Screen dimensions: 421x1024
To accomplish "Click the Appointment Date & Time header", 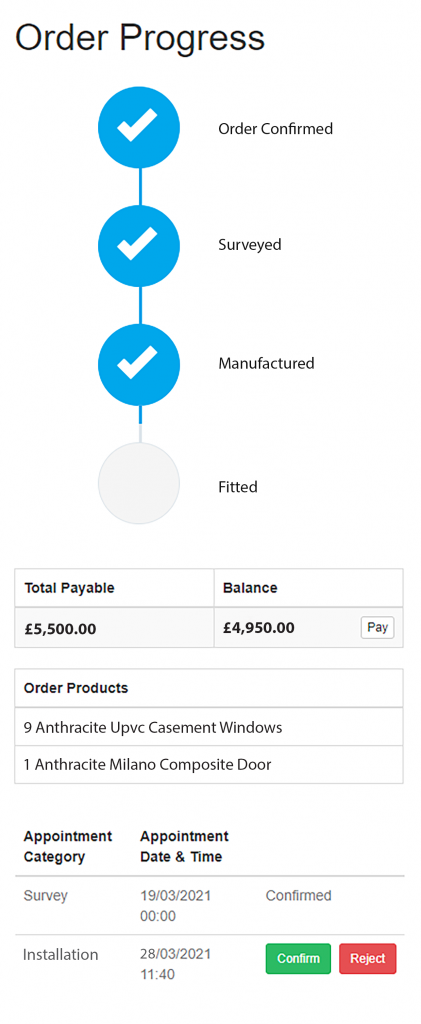I will point(184,846).
